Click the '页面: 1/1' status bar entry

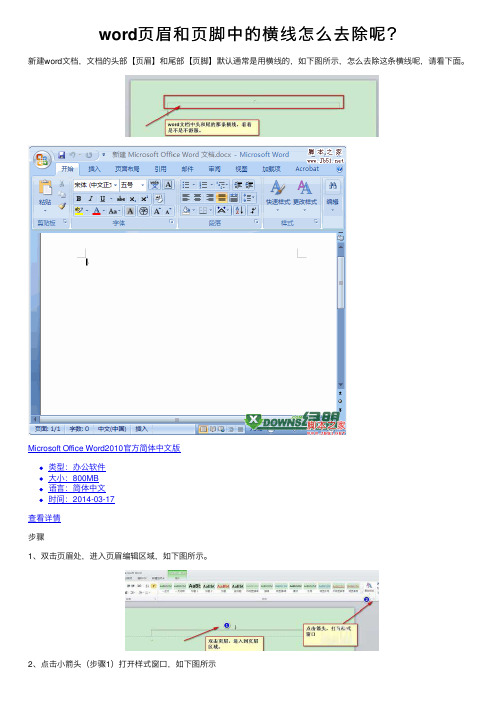click(48, 429)
